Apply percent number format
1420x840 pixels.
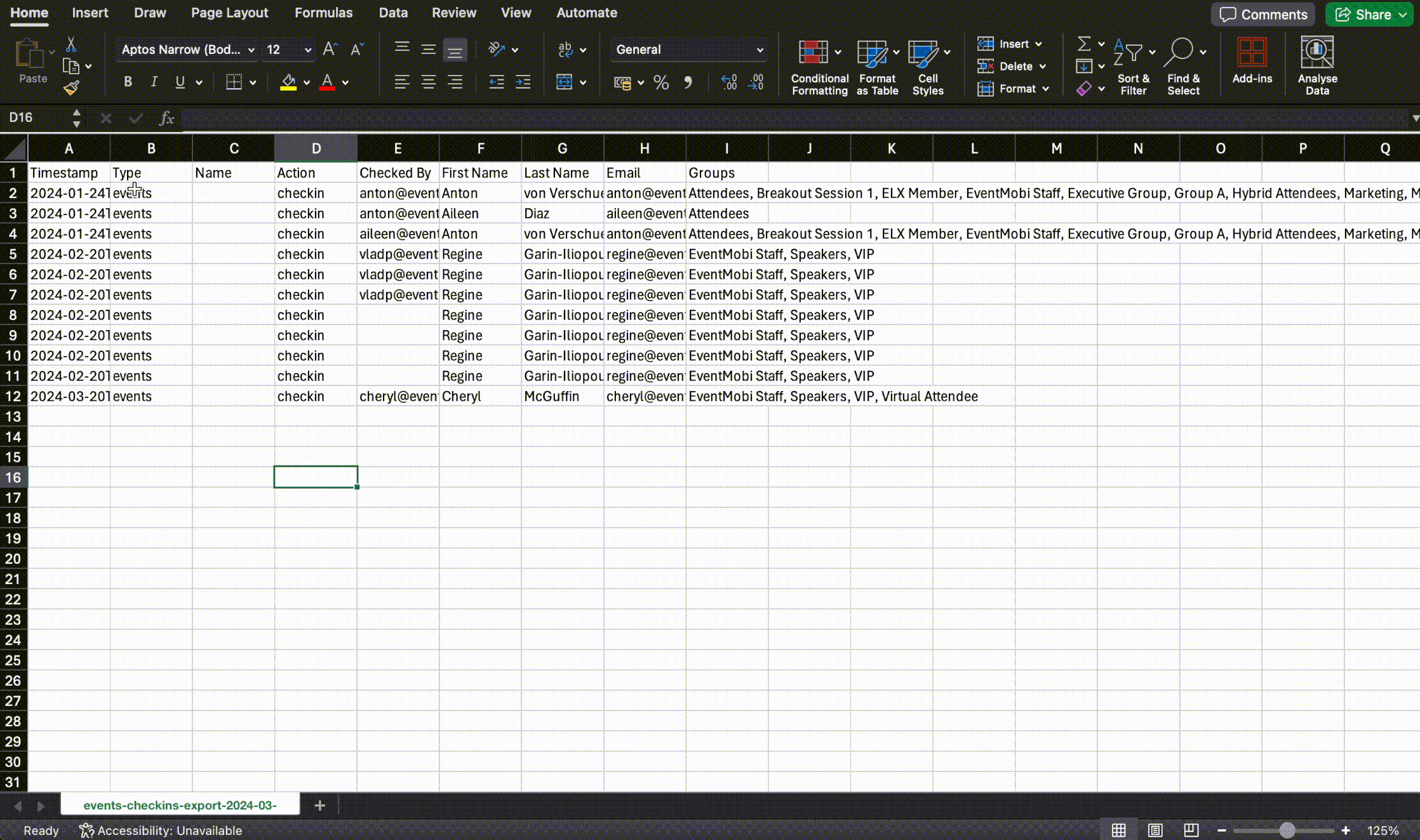pos(660,82)
